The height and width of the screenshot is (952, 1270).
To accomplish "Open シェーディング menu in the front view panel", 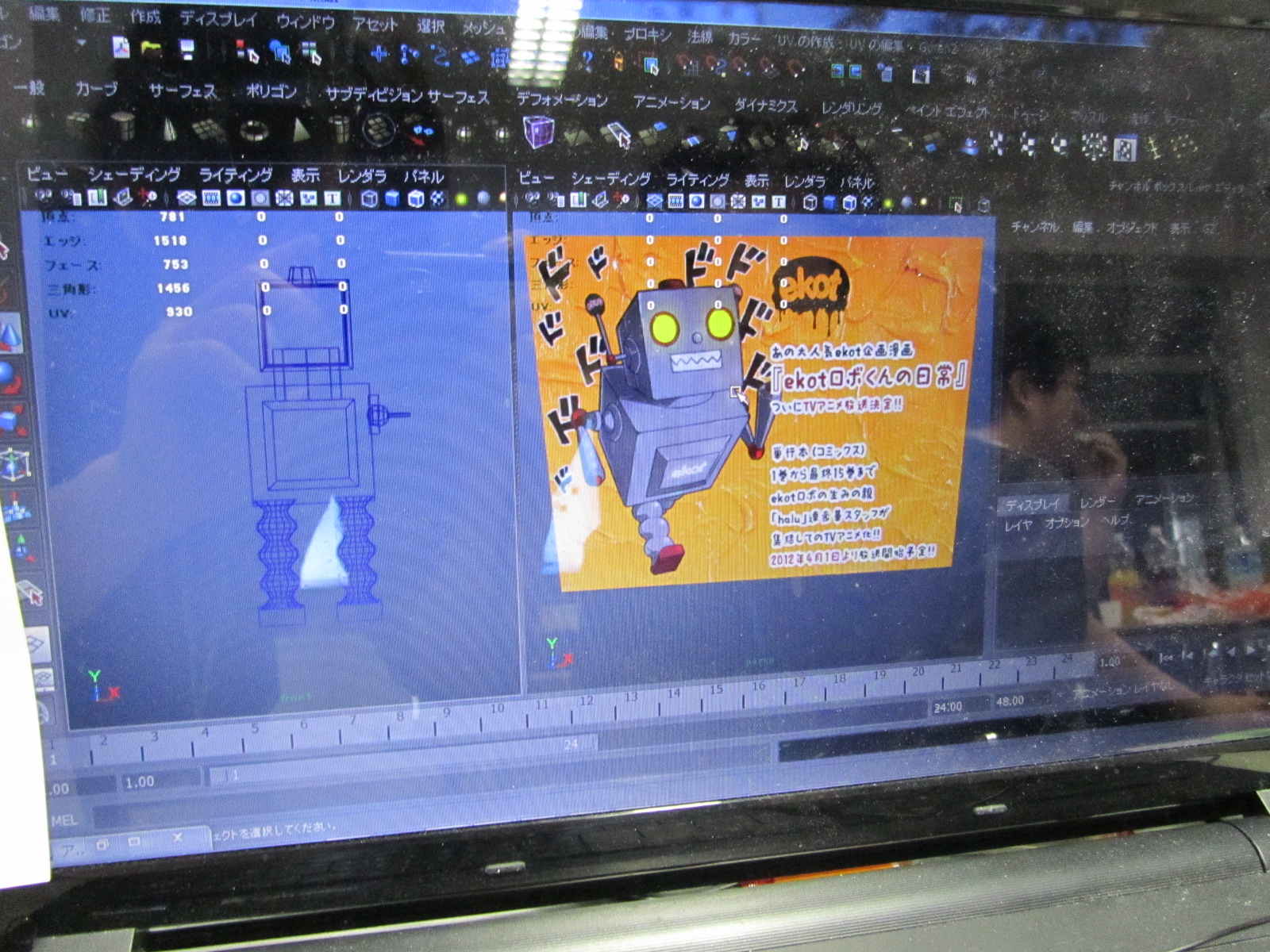I will pyautogui.click(x=134, y=174).
